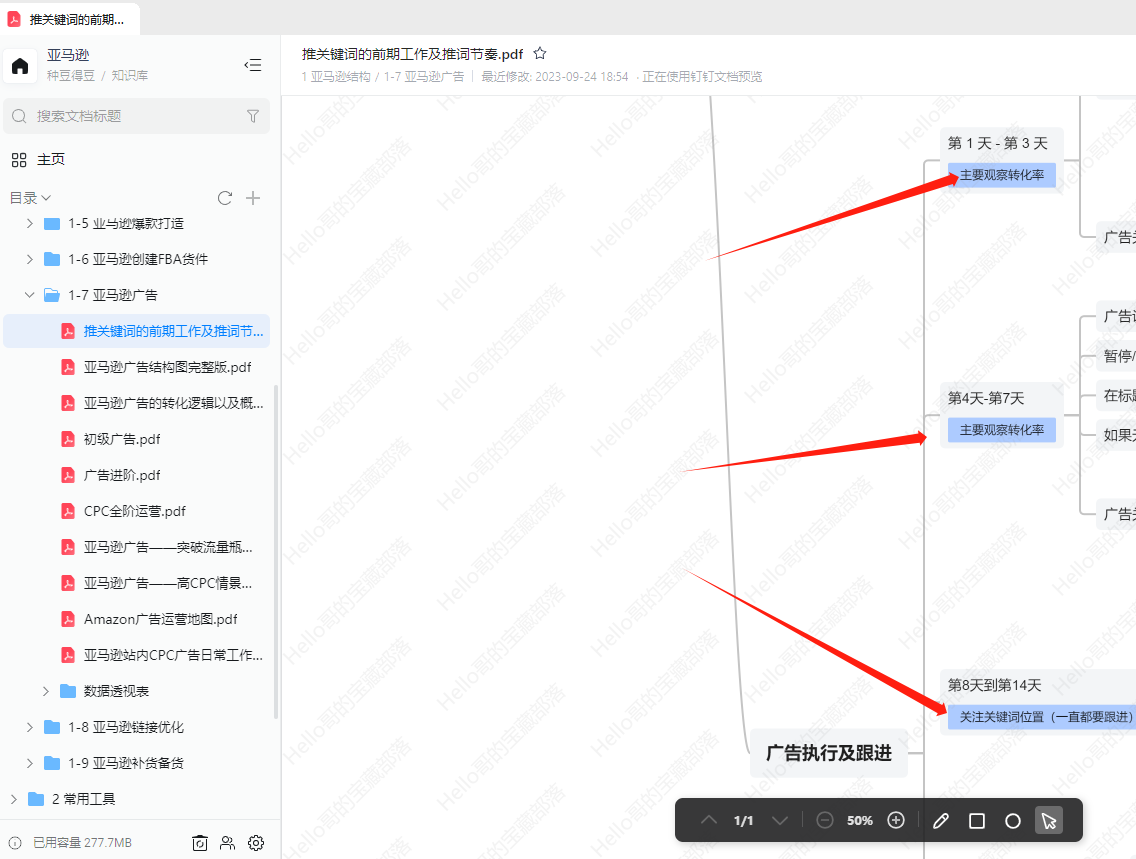Open settings via the gear icon
This screenshot has width=1136, height=859.
click(x=256, y=843)
